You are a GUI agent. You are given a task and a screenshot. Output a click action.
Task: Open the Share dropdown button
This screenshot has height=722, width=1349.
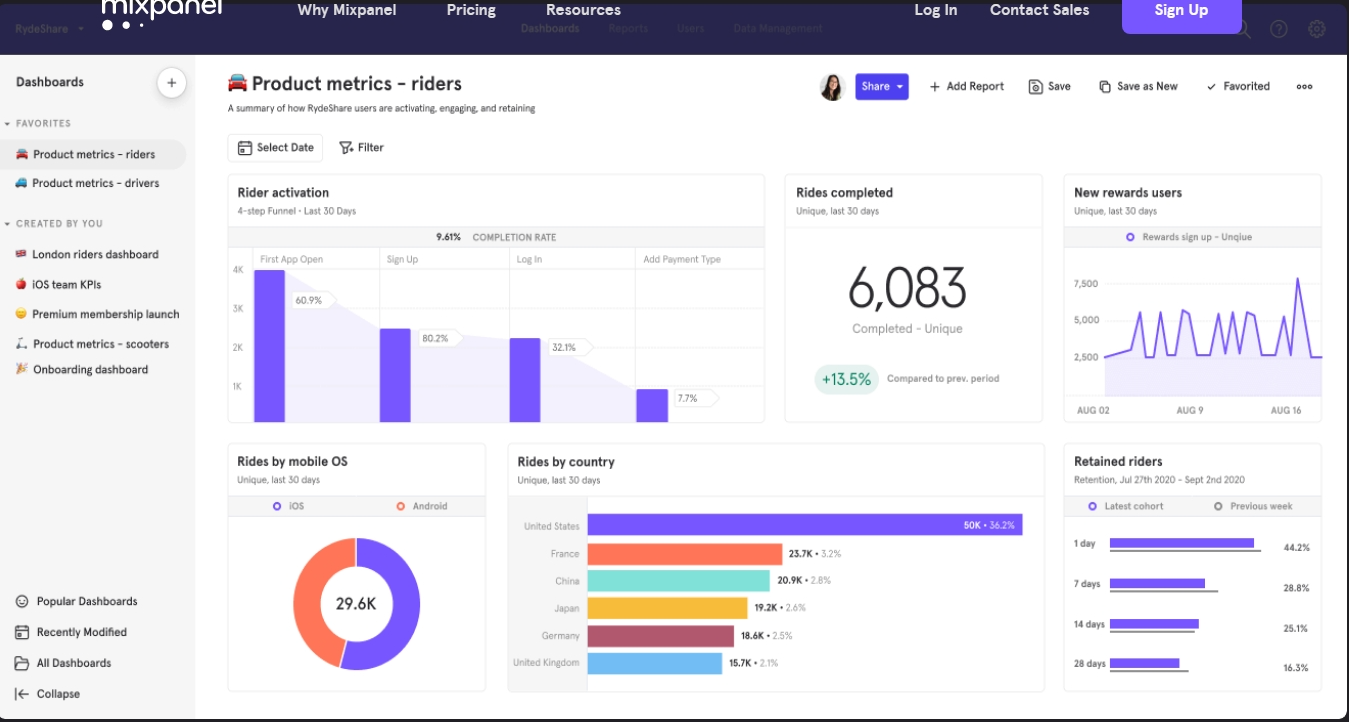(x=882, y=87)
